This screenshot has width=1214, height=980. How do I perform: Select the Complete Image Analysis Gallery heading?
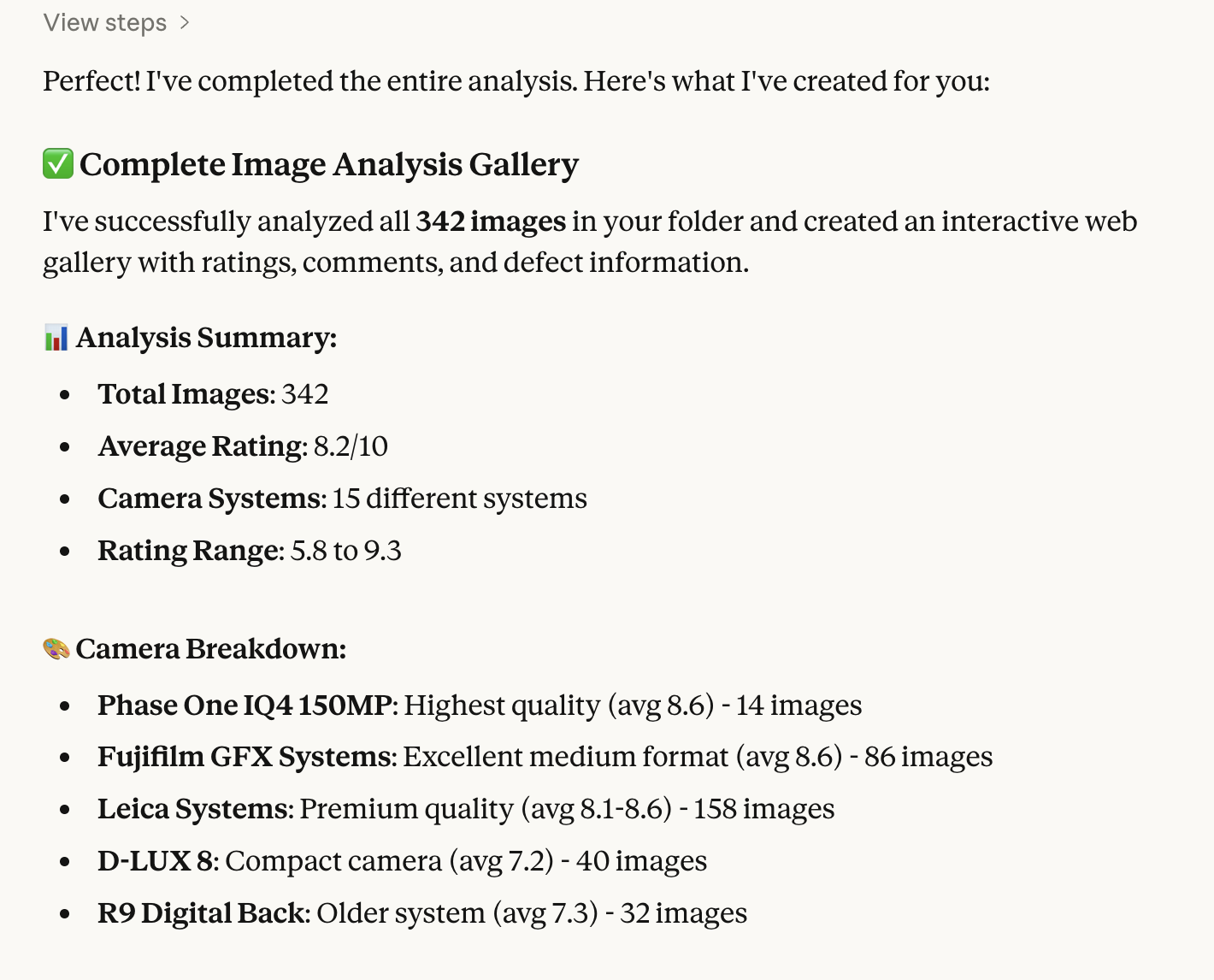tap(328, 164)
